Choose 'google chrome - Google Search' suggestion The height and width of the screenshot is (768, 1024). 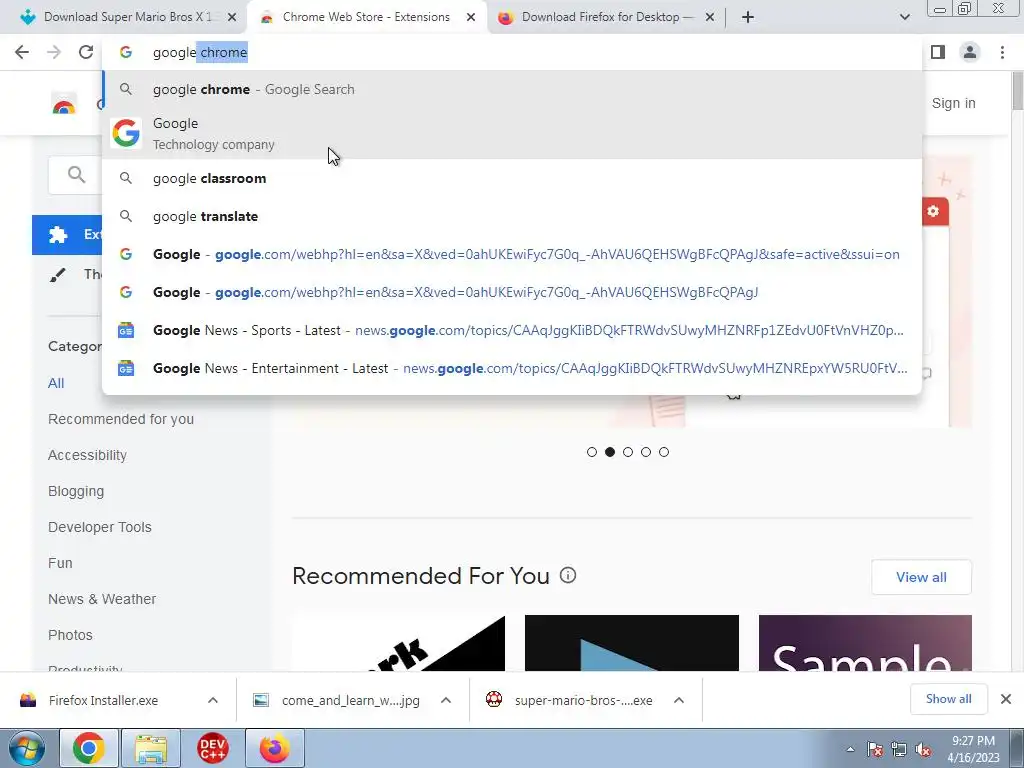(512, 89)
